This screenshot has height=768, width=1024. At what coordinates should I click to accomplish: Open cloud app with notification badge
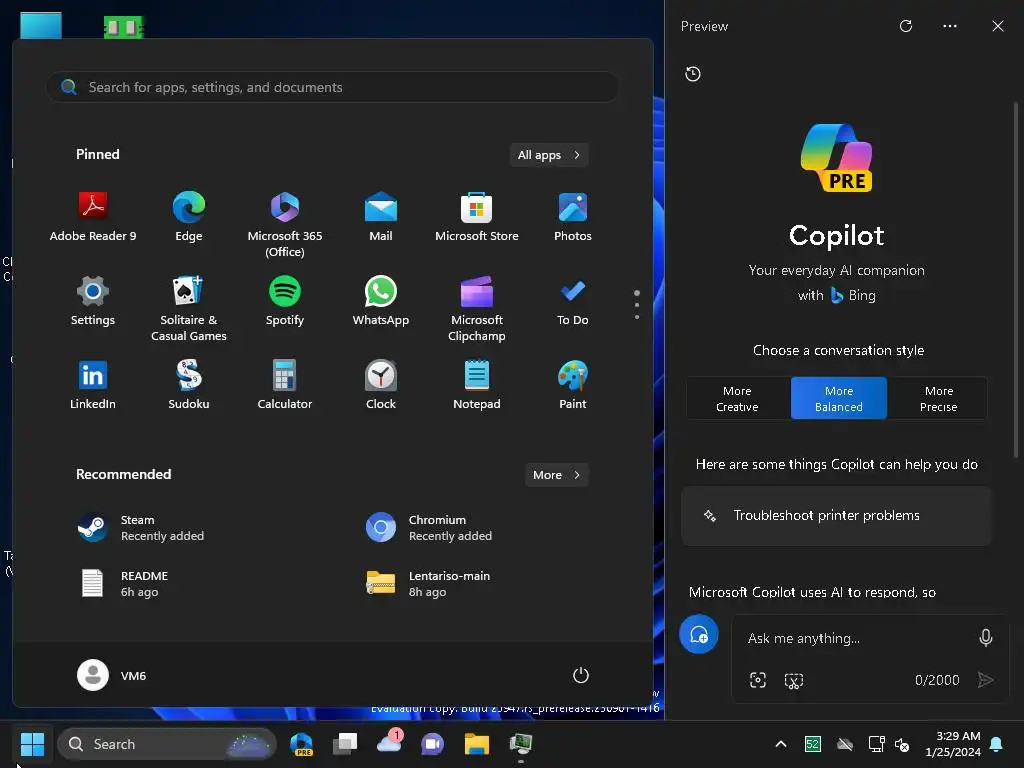click(x=389, y=743)
